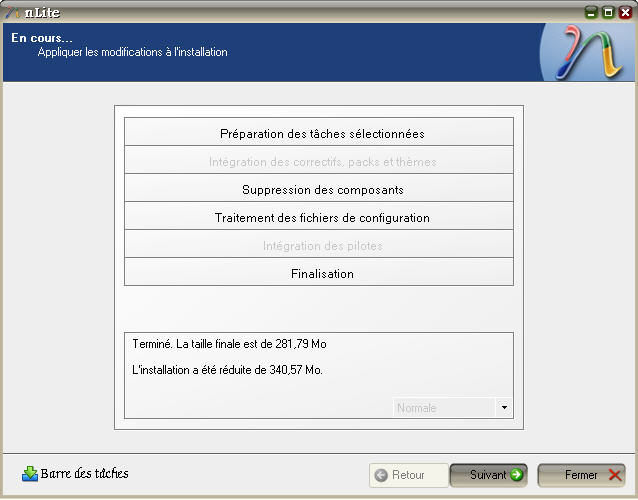This screenshot has width=638, height=500.
Task: Click the text 'Terminé. La taille finale est de 281,79 Mo'
Action: pos(229,344)
